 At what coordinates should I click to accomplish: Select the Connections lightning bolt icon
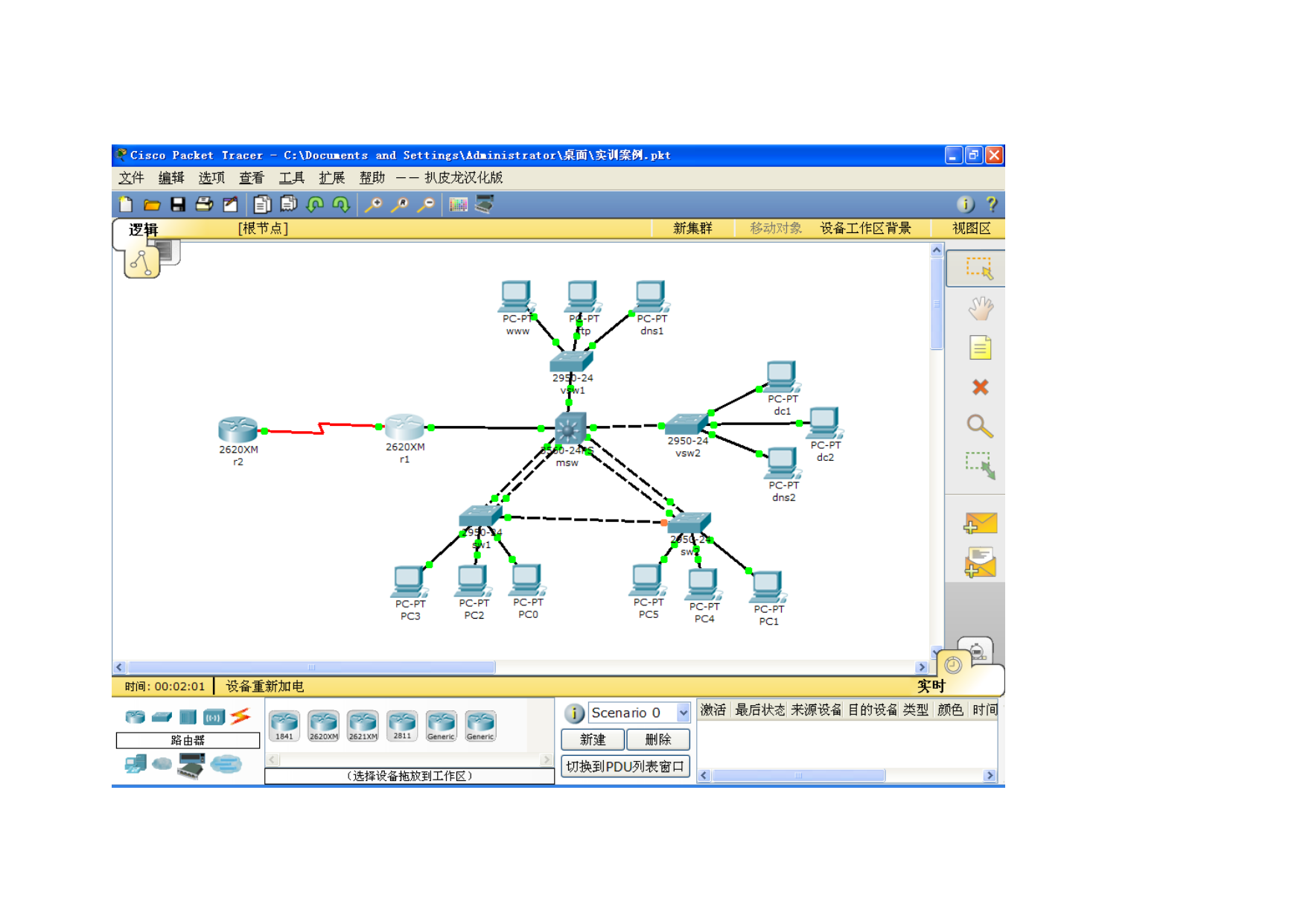(x=240, y=716)
